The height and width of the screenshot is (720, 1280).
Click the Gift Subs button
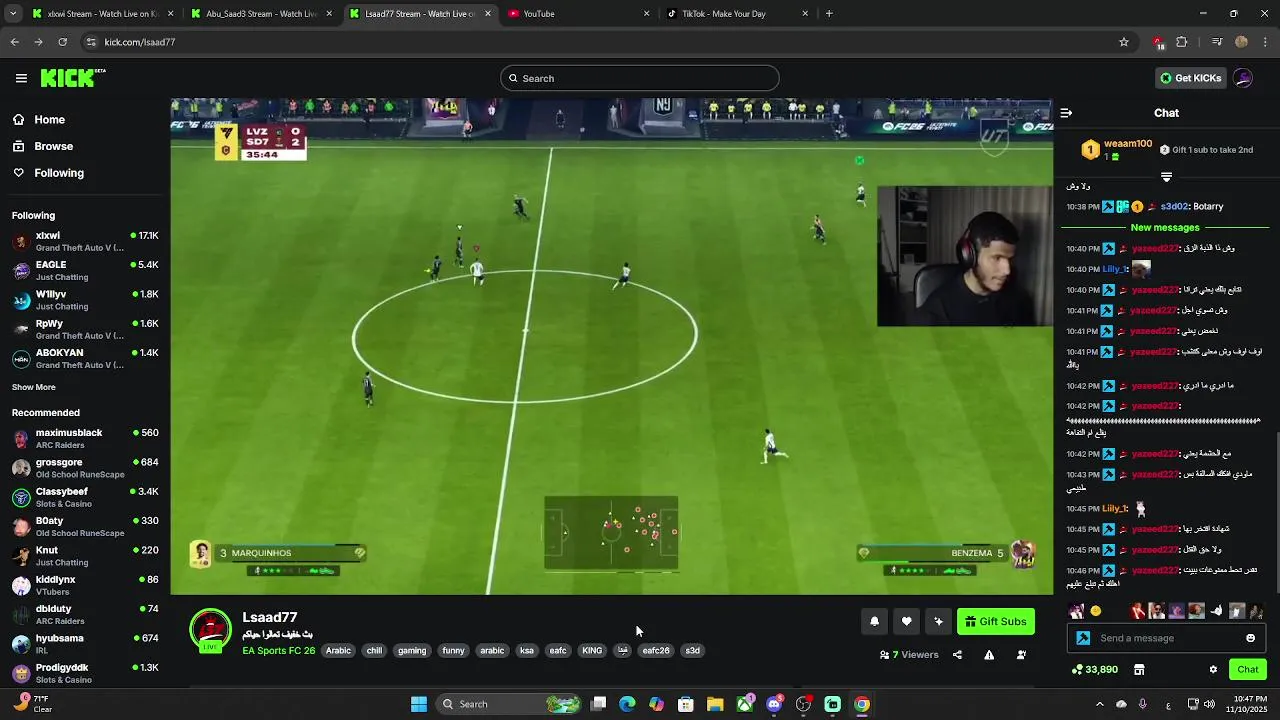pyautogui.click(x=996, y=622)
